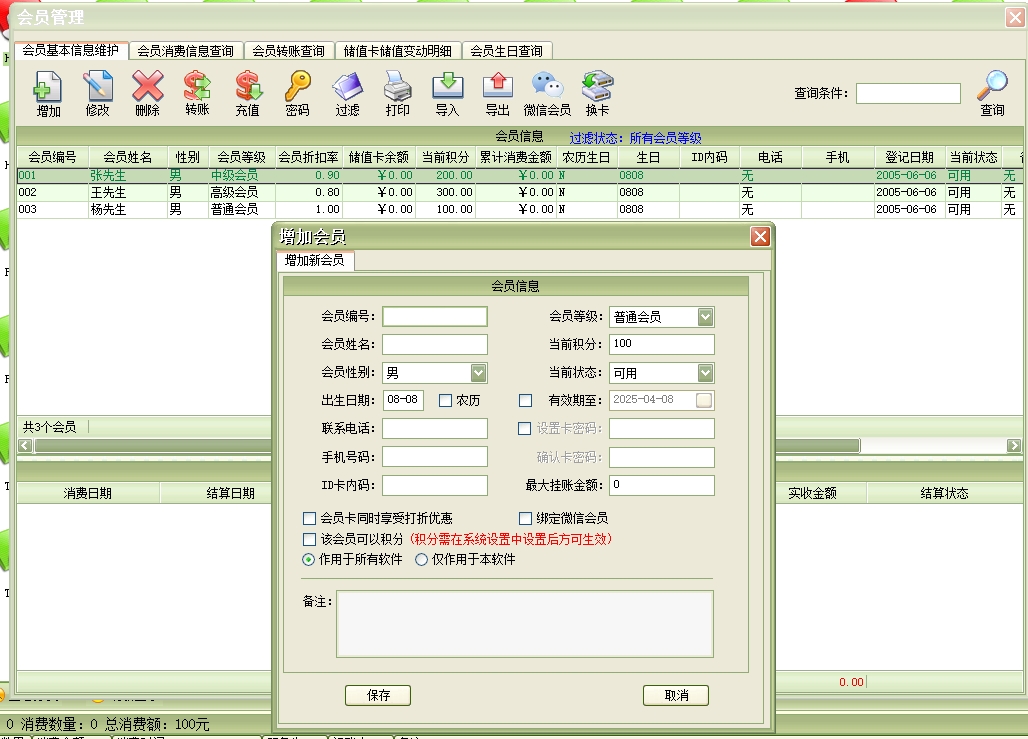Check 会员卡同时享受打折优惠 option
The width and height of the screenshot is (1028, 739).
tap(309, 518)
